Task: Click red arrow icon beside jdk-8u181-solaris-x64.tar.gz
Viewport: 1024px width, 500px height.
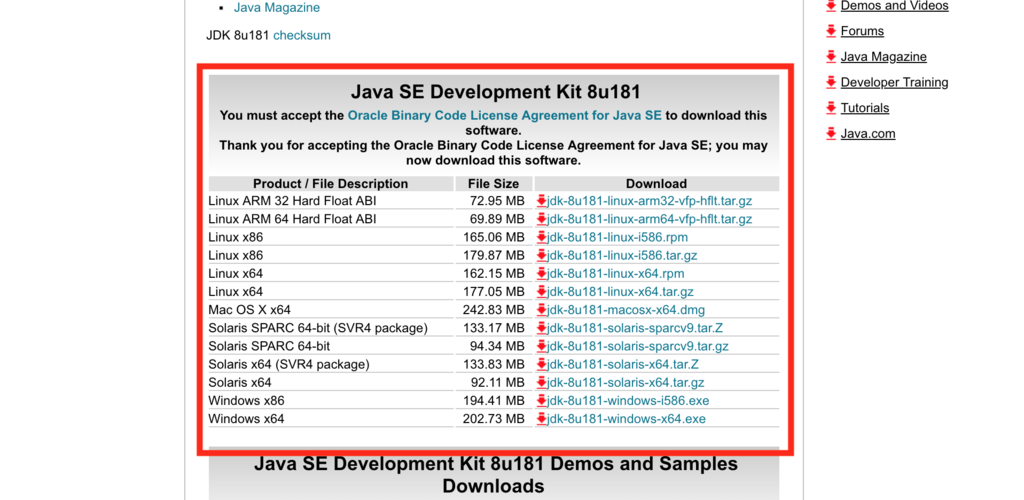Action: pos(541,383)
